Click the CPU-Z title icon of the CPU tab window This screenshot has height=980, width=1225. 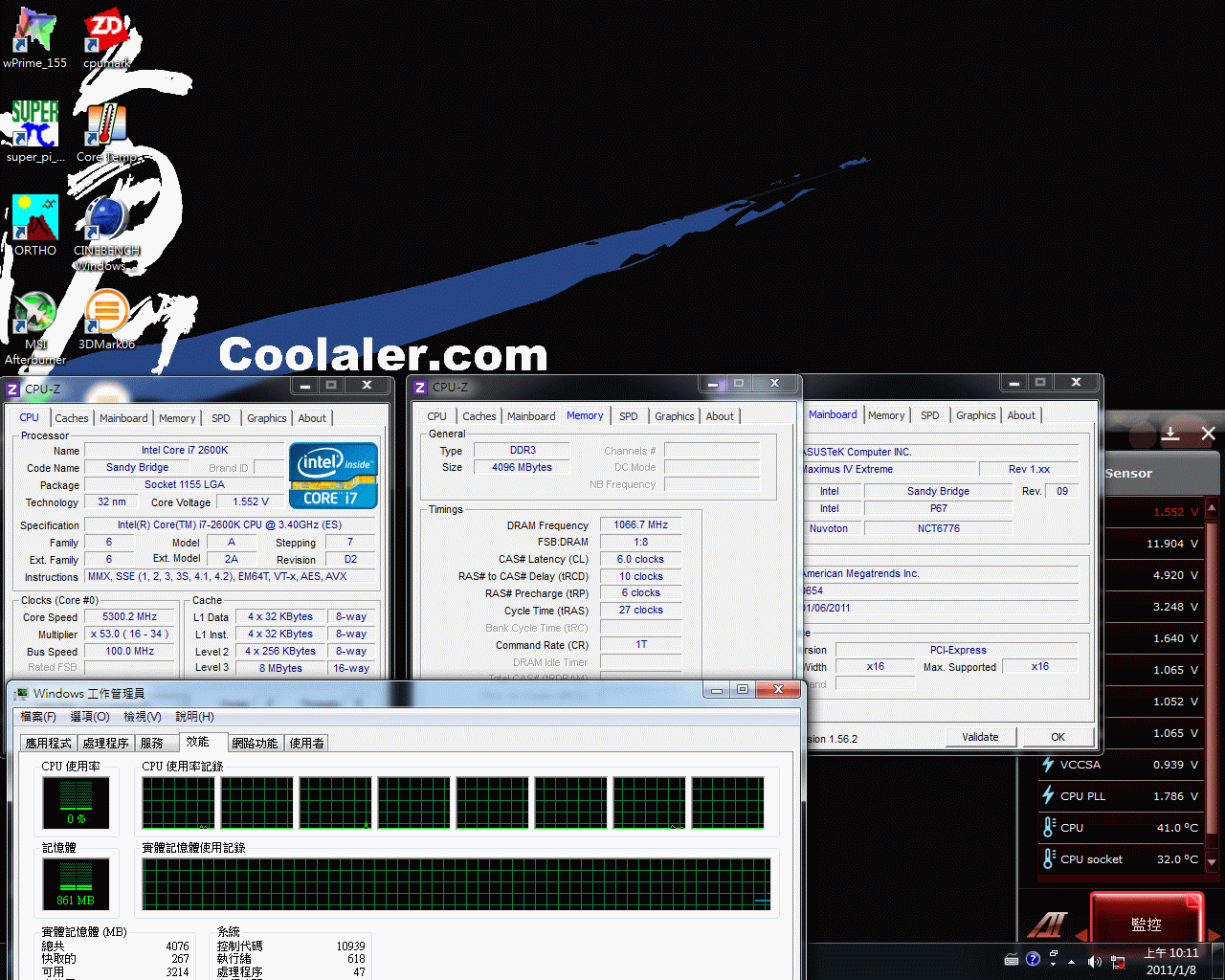pos(13,390)
